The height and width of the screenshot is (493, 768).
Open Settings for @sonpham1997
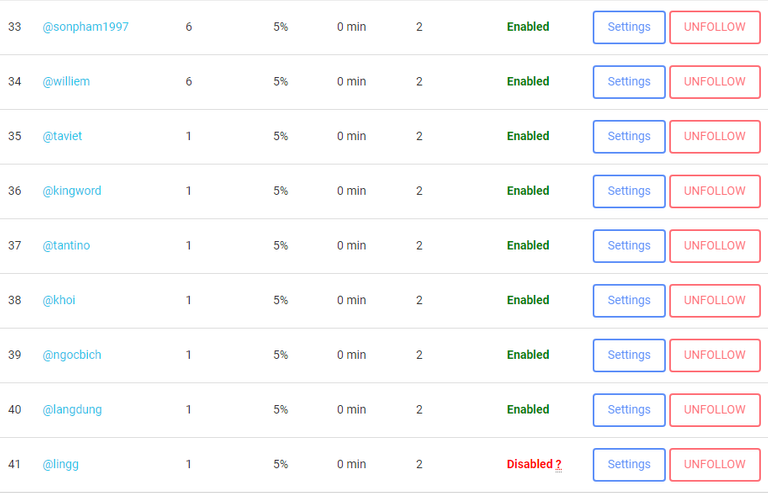[x=629, y=27]
